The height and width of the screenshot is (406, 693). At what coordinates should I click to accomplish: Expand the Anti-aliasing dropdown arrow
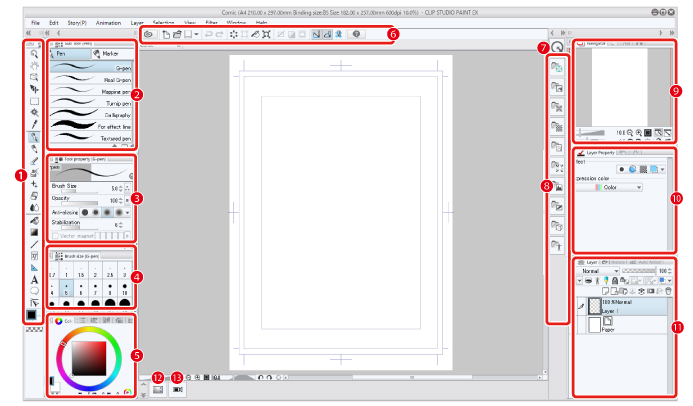point(128,212)
